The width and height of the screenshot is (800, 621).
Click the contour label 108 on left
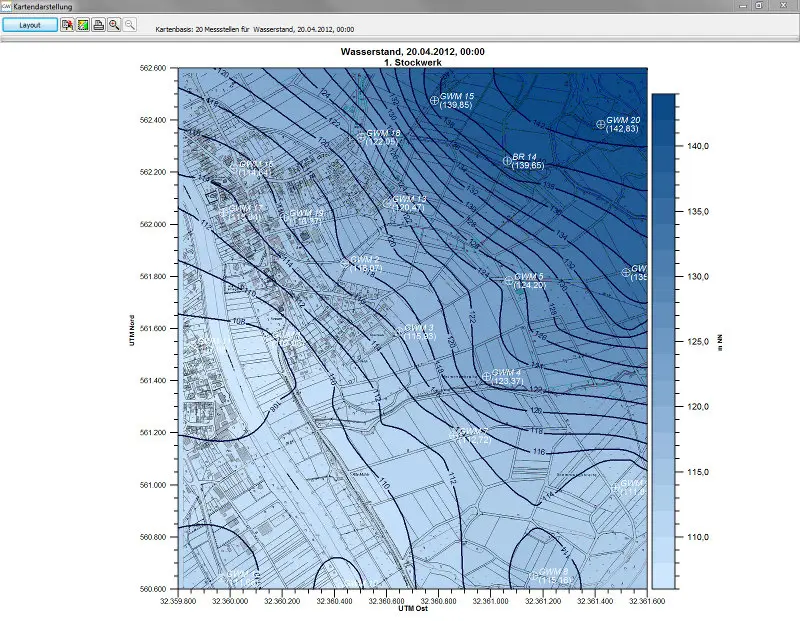(238, 321)
